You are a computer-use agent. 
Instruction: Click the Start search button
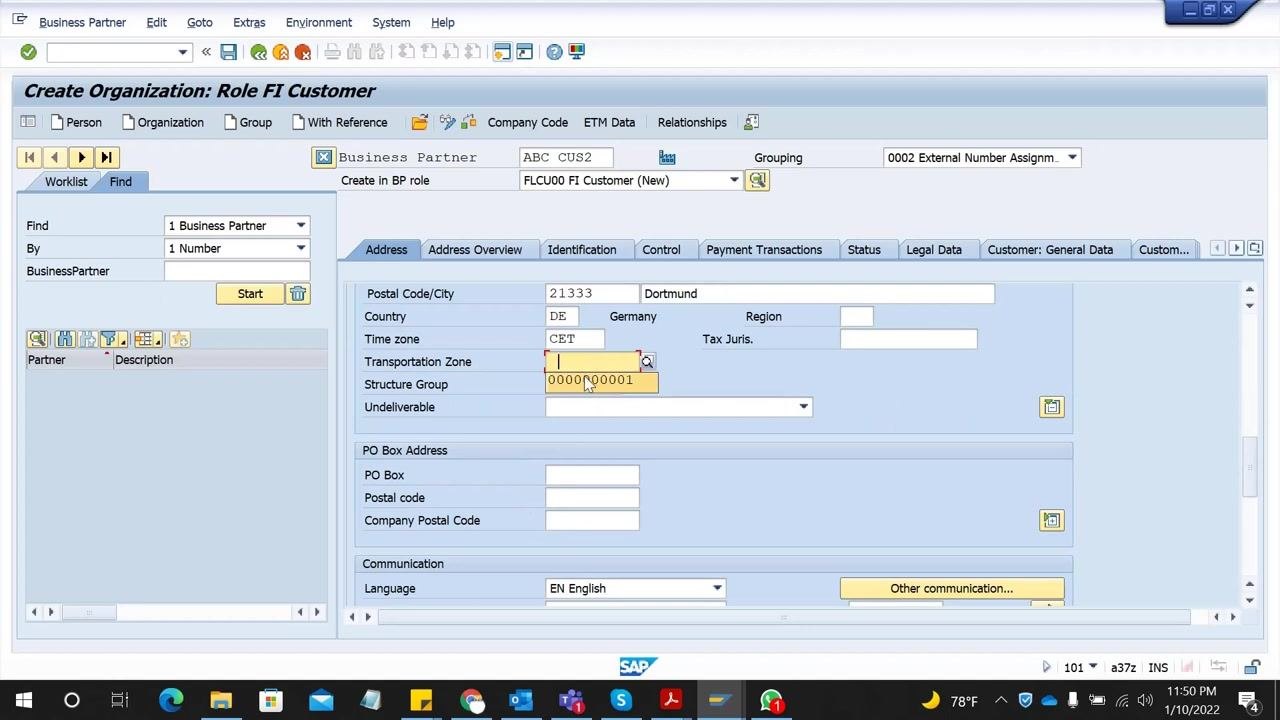250,294
